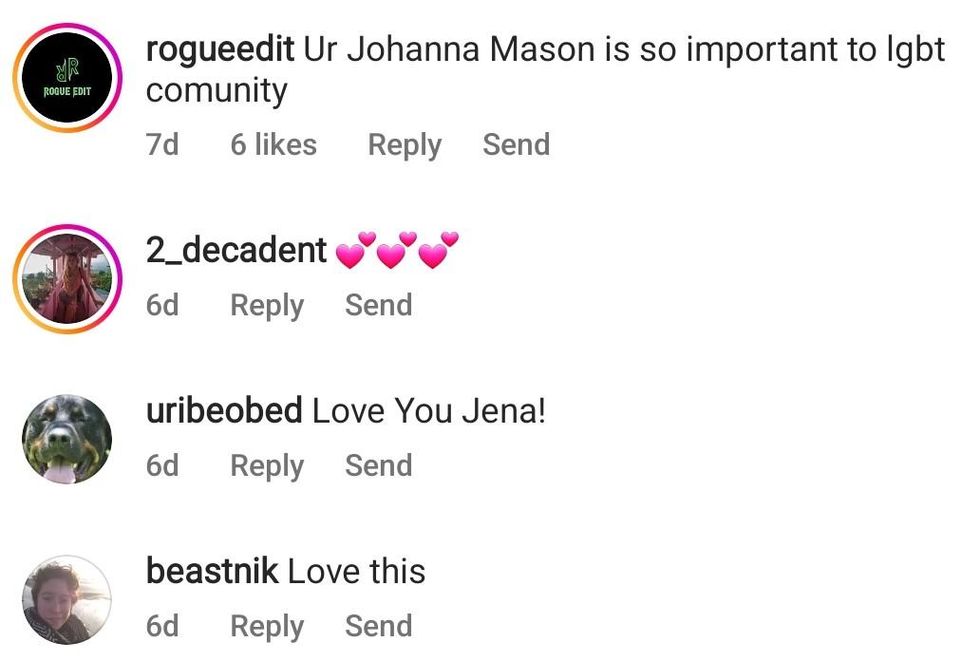
Task: Reply to 2_decadent's hearts comment
Action: tap(267, 305)
